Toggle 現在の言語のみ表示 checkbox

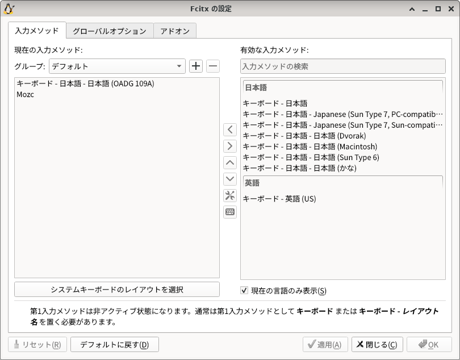click(244, 290)
